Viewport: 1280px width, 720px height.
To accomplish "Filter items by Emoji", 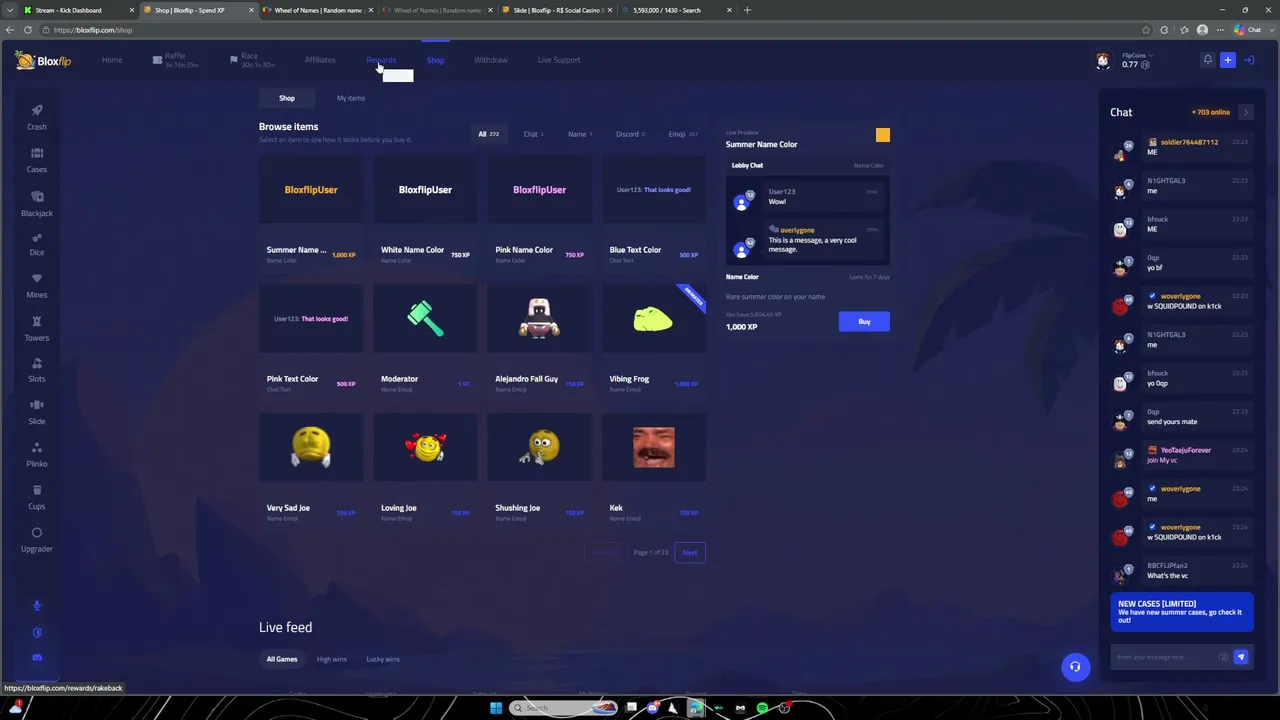I will (683, 134).
